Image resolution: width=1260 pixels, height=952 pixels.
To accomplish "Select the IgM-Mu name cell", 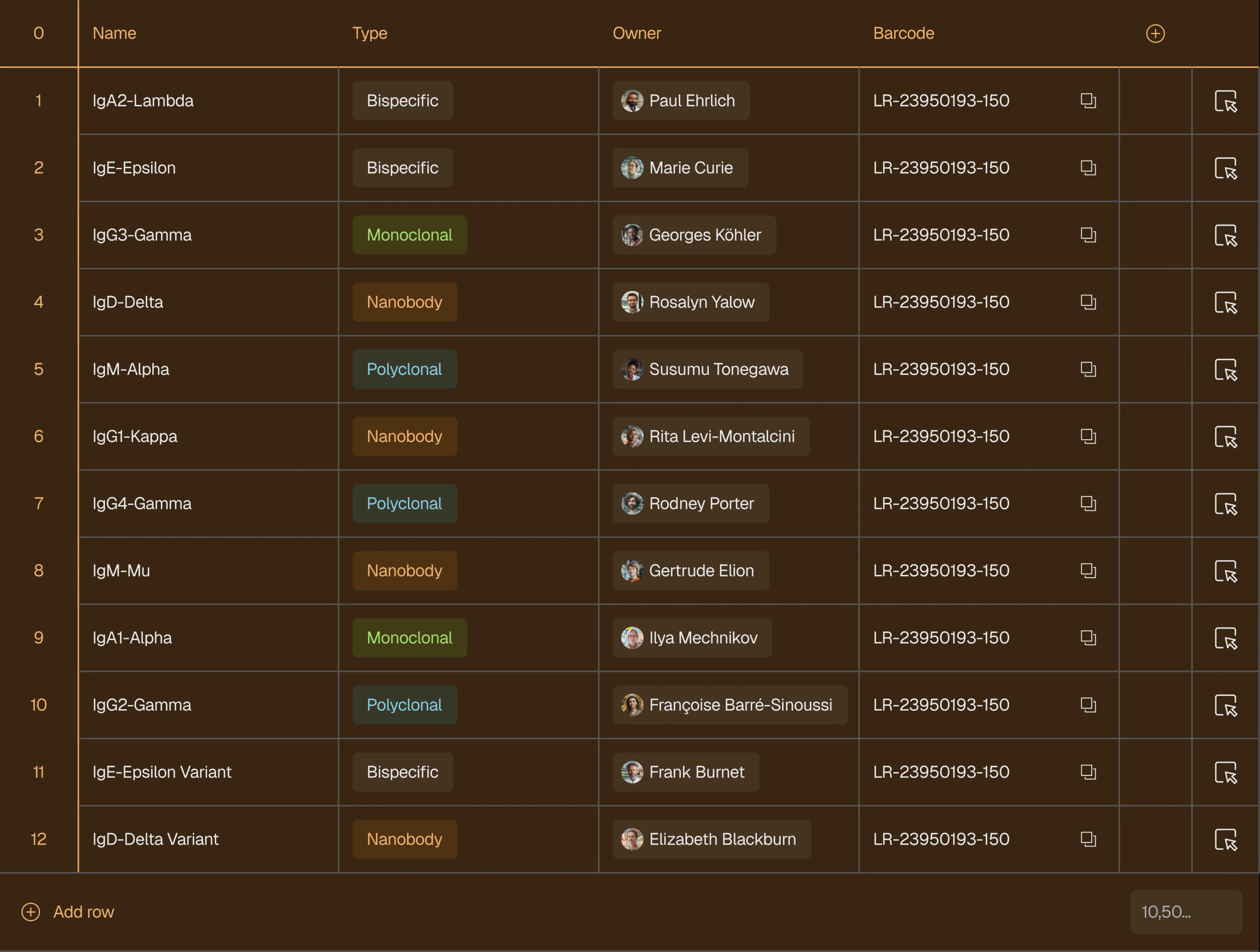I will (x=208, y=570).
